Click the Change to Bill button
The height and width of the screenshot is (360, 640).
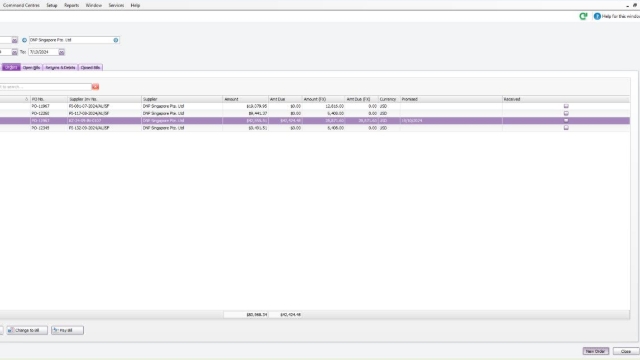tap(27, 330)
